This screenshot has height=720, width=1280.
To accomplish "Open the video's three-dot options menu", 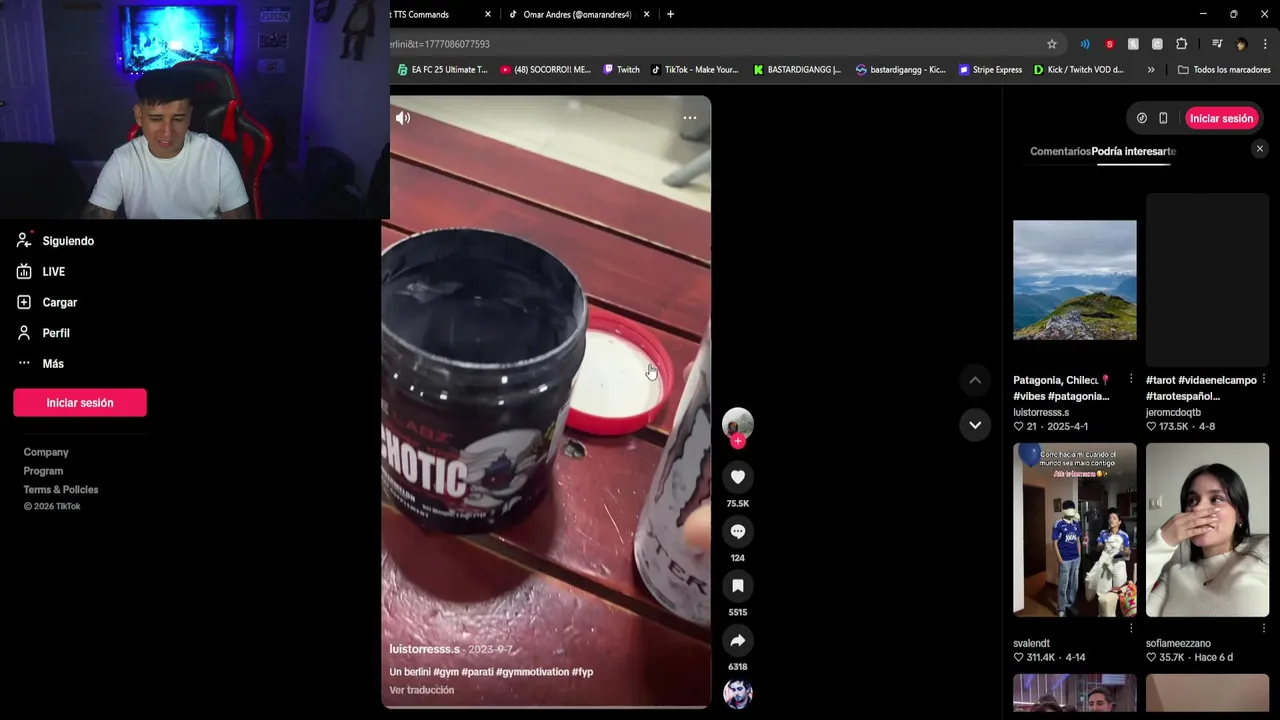I will point(690,118).
